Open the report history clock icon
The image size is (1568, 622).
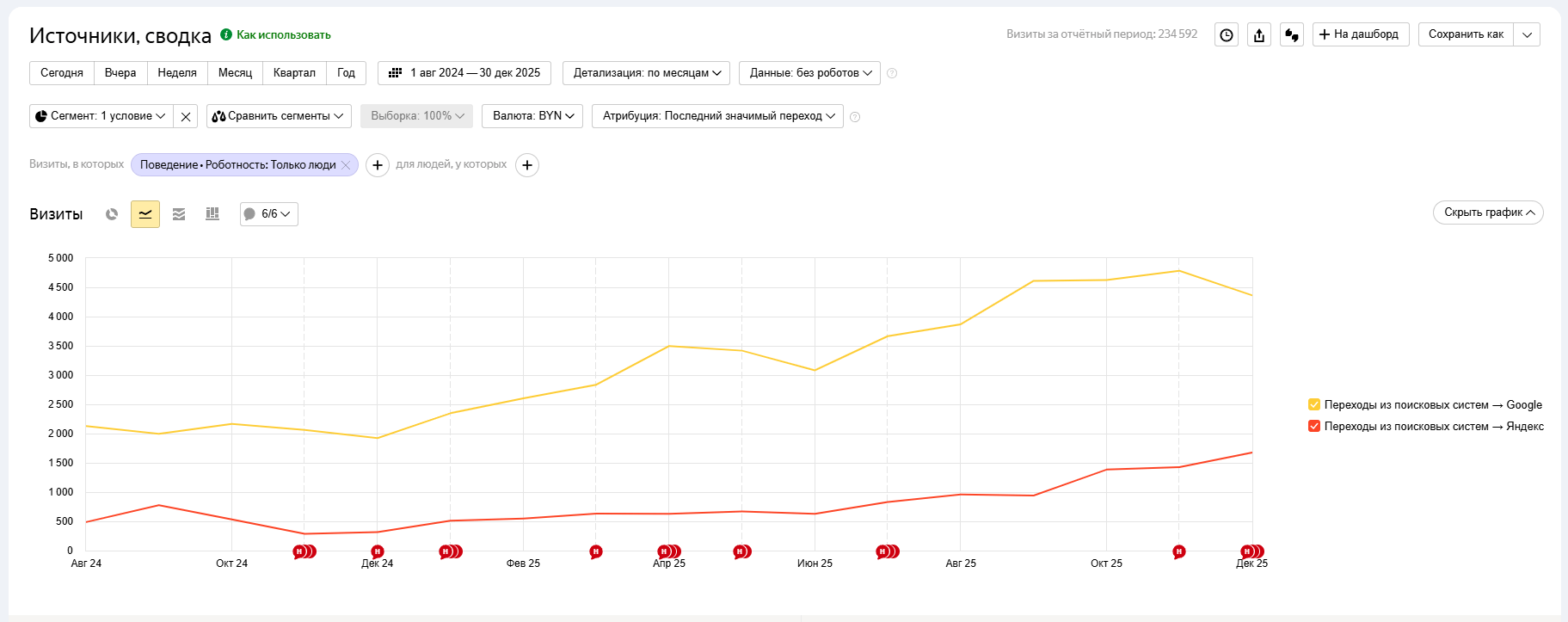tap(1227, 34)
